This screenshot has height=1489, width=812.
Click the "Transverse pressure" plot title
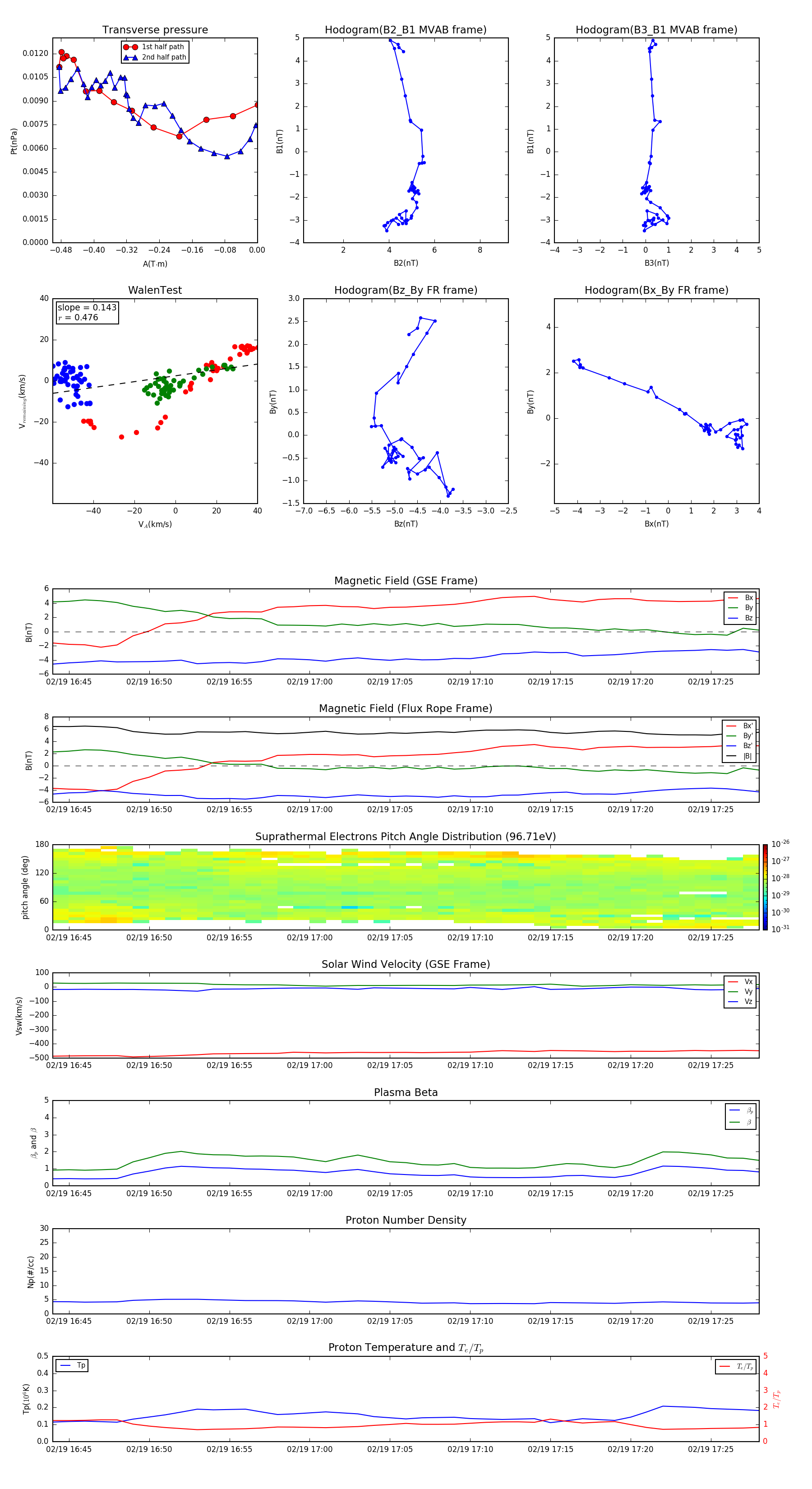coord(155,29)
